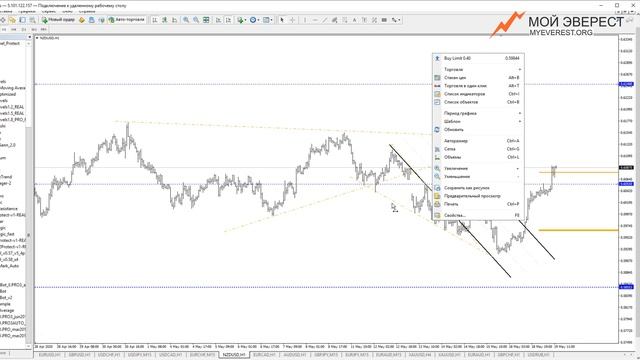Open the periods clock dropdown in toolbar

[254, 20]
